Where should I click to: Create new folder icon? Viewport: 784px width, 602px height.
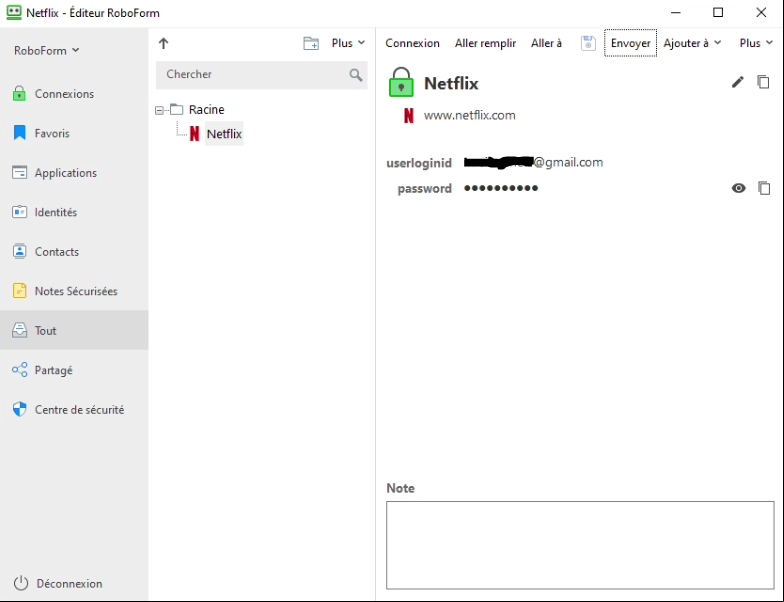[311, 44]
